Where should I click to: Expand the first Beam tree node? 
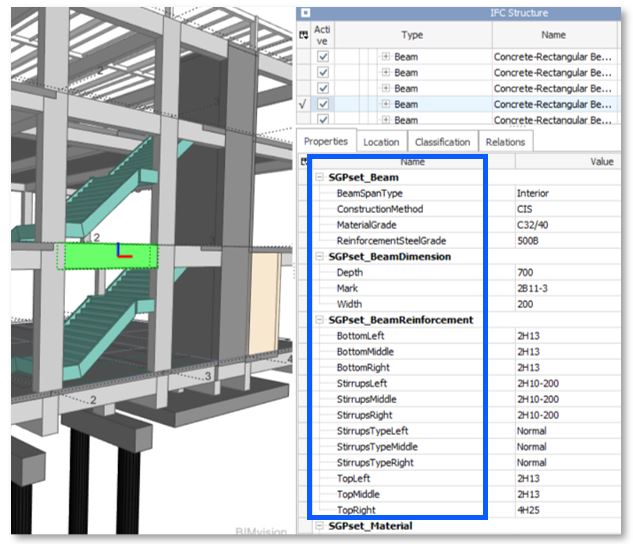385,57
